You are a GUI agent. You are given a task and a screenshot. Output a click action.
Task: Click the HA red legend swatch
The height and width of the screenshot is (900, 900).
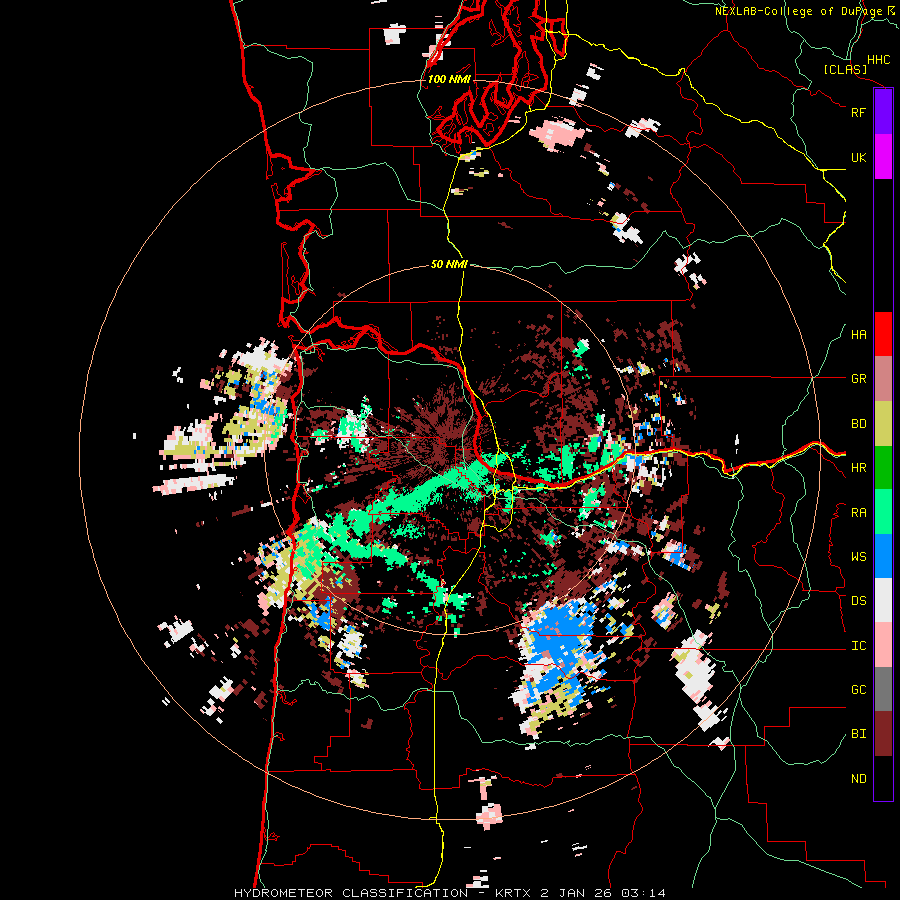coord(883,334)
